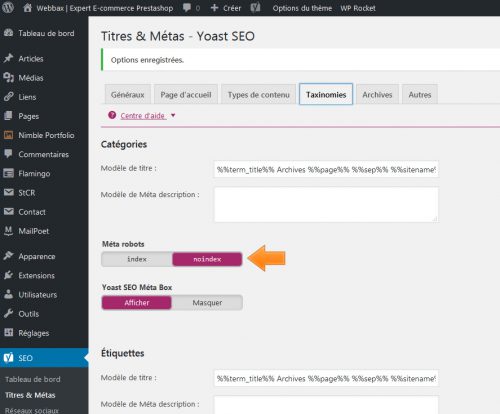Click the Yoast icon in the admin bar
This screenshot has height=414, width=500.
coord(255,8)
